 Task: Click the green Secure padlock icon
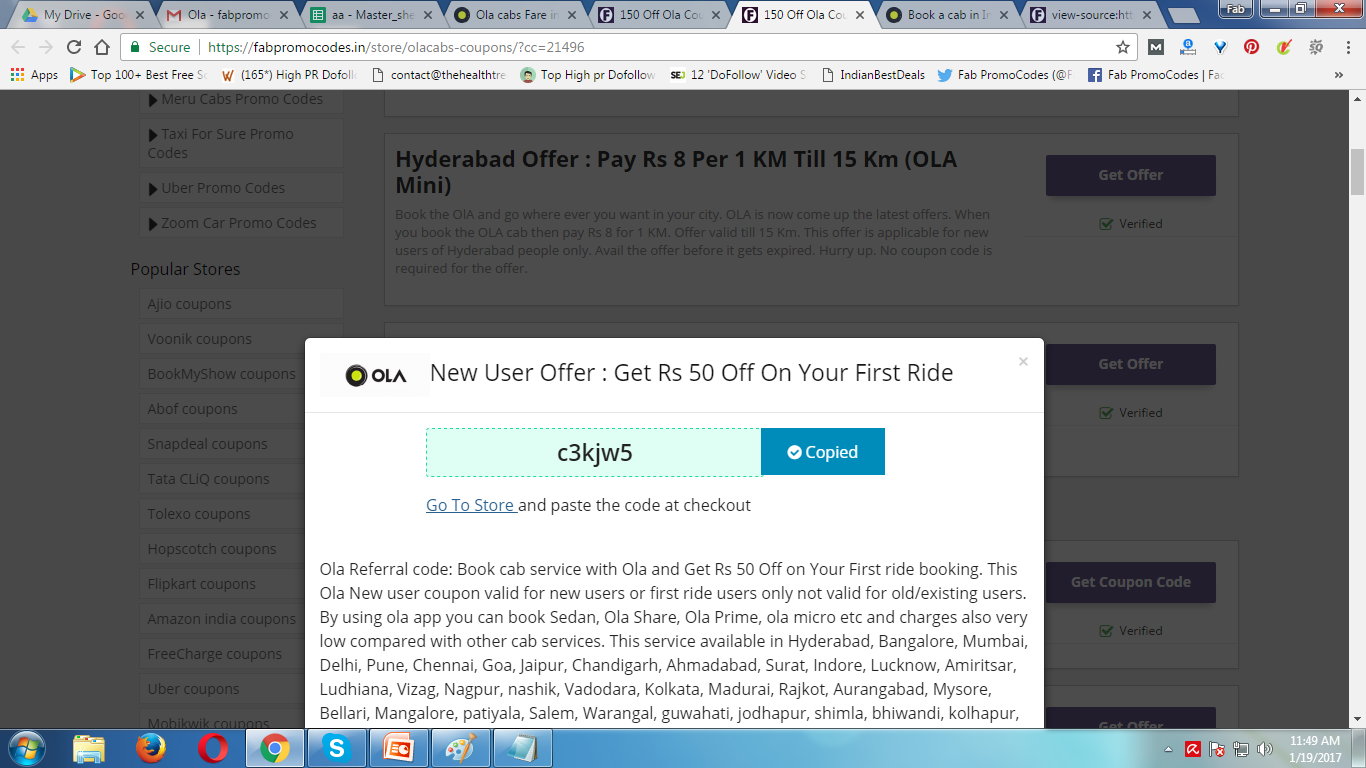click(135, 47)
